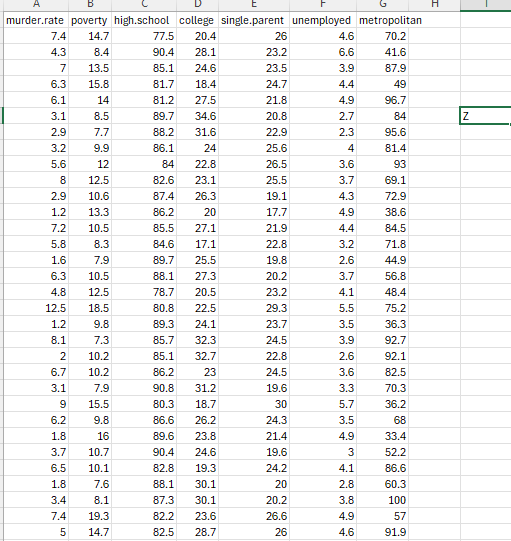This screenshot has height=541, width=511.
Task: Select the cell containing 95.6
Action: coord(383,132)
